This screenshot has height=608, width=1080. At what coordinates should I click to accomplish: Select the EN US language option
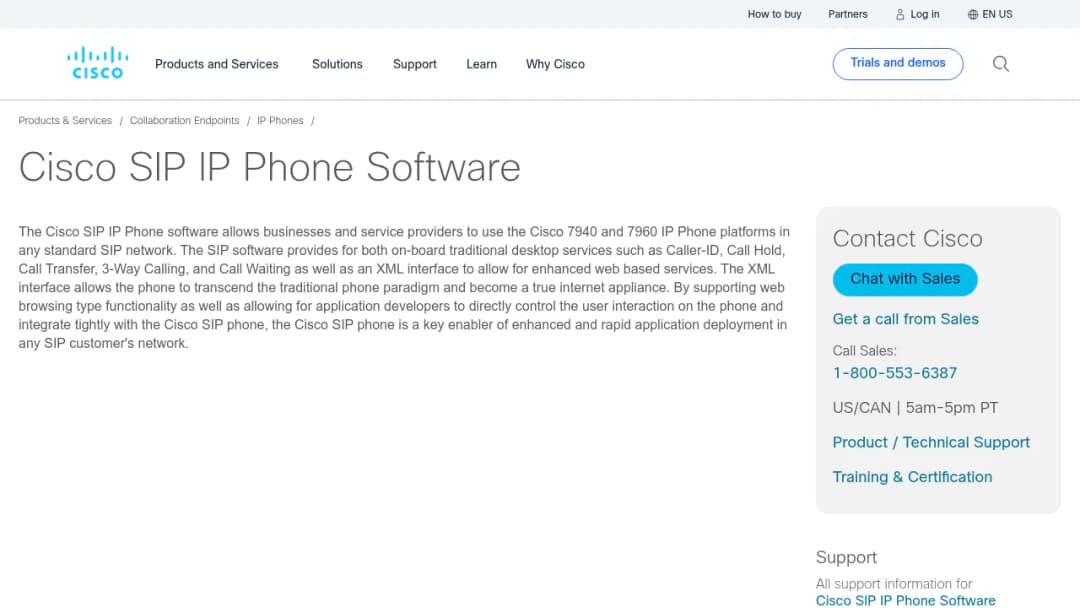[x=997, y=14]
